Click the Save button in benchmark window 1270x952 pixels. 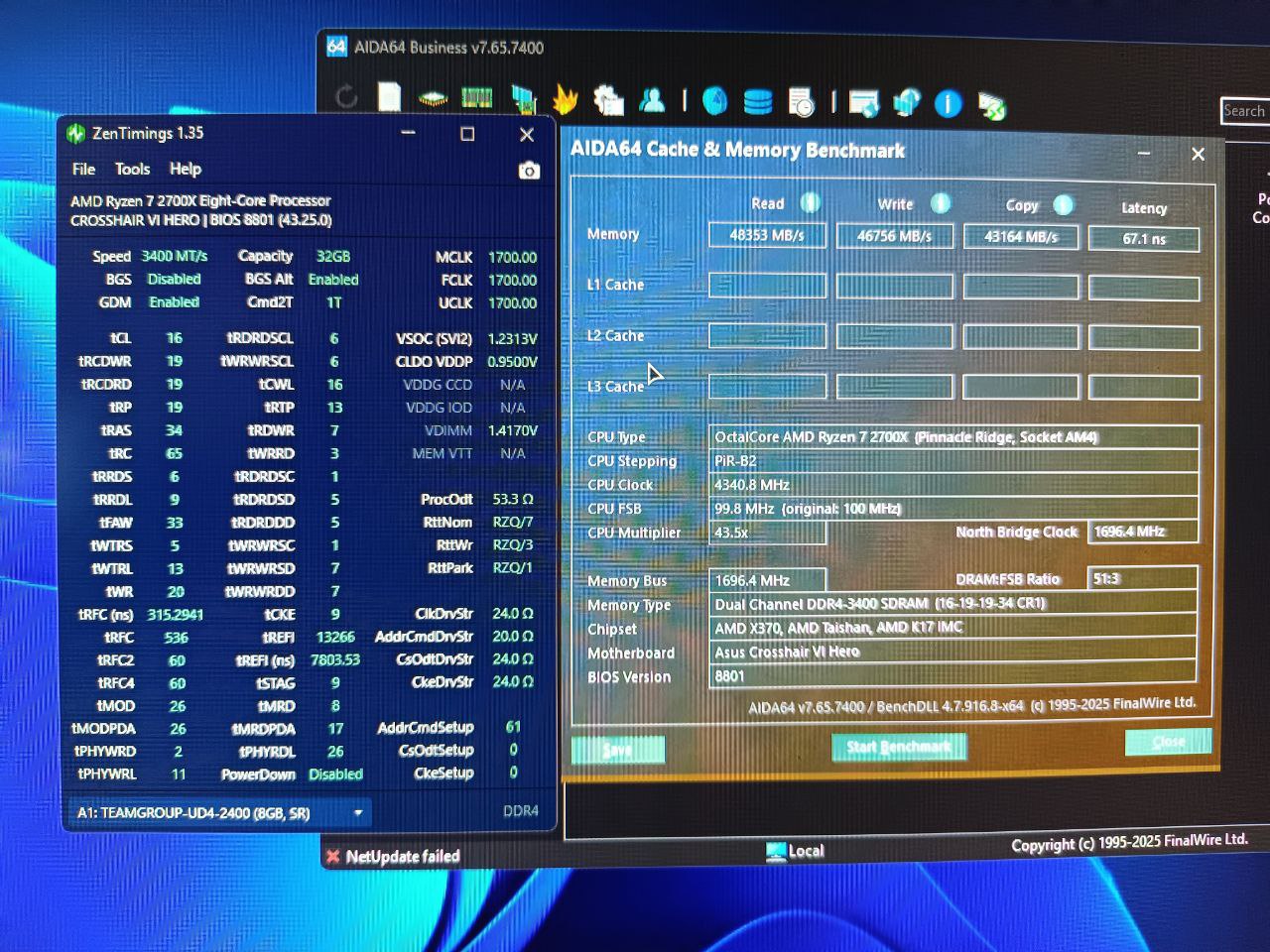[617, 750]
